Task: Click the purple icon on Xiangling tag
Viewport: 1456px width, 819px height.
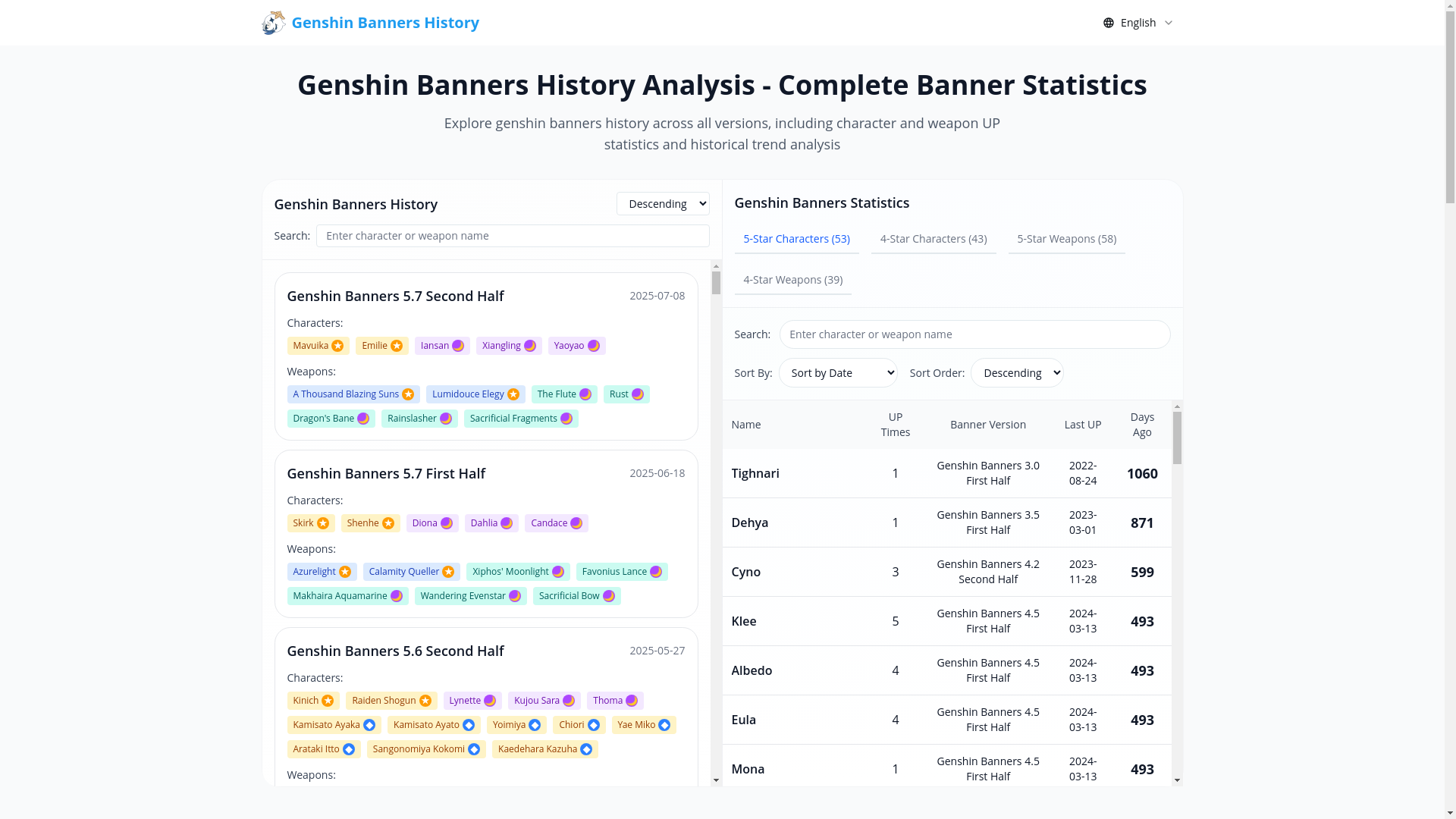Action: pyautogui.click(x=530, y=346)
